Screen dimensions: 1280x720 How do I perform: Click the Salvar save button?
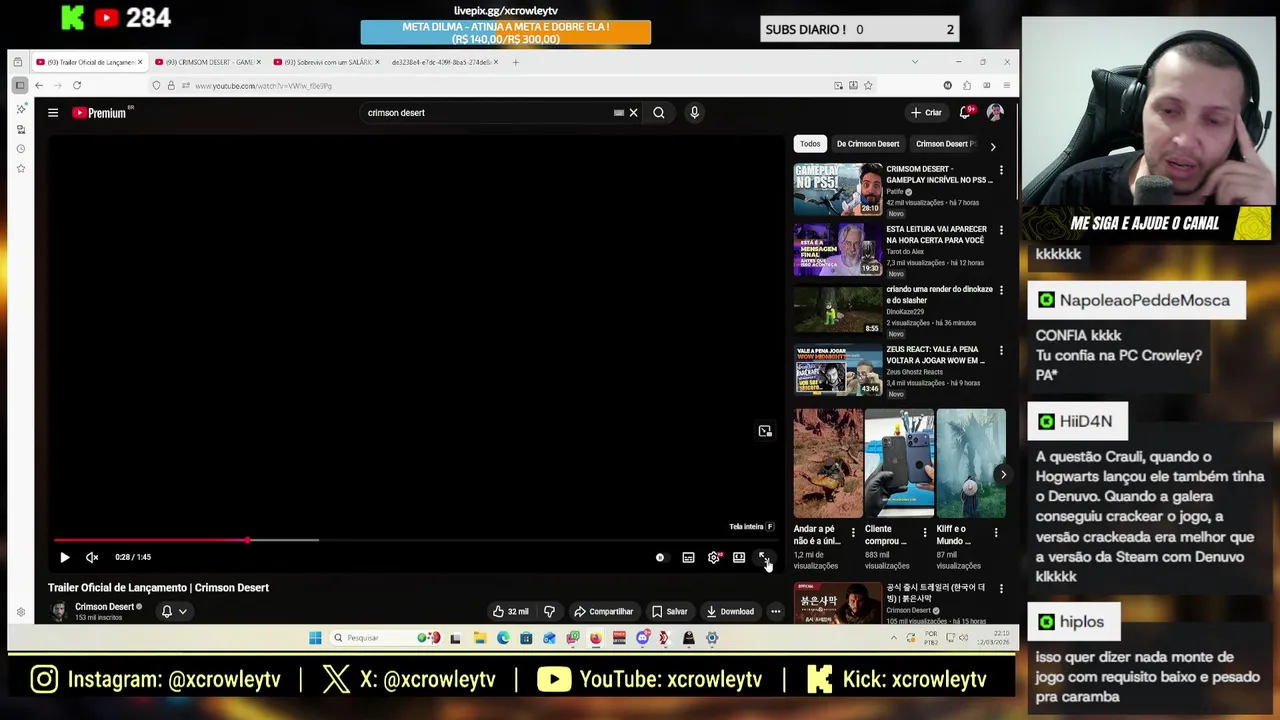(x=670, y=612)
